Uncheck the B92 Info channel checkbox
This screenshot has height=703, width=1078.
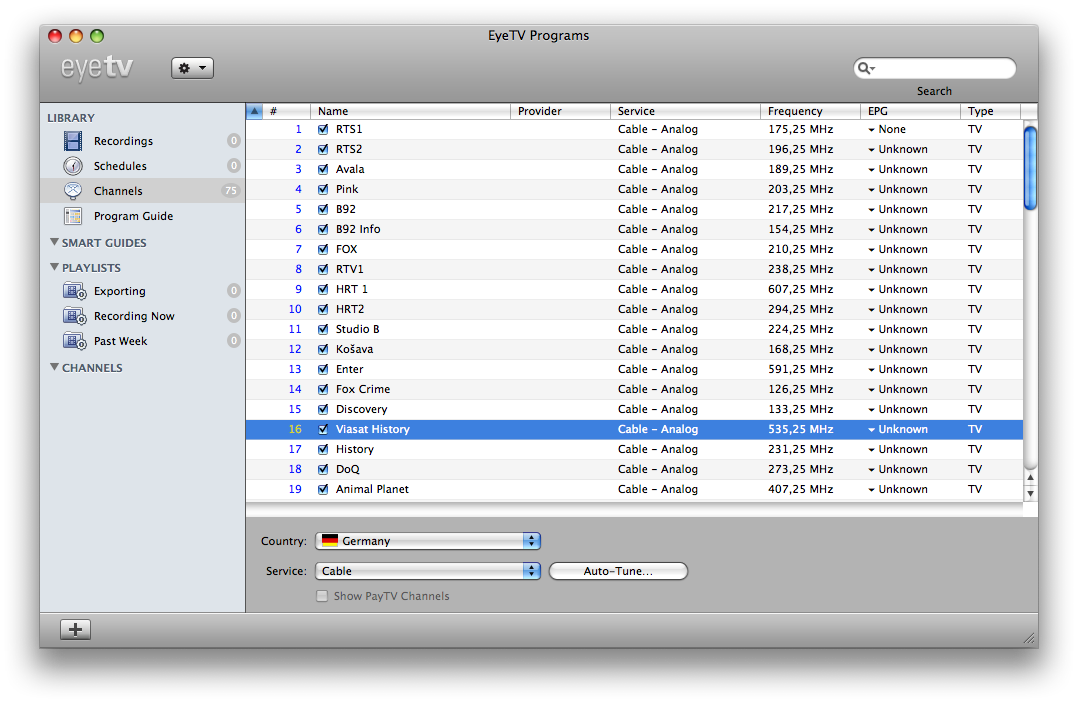click(x=323, y=229)
